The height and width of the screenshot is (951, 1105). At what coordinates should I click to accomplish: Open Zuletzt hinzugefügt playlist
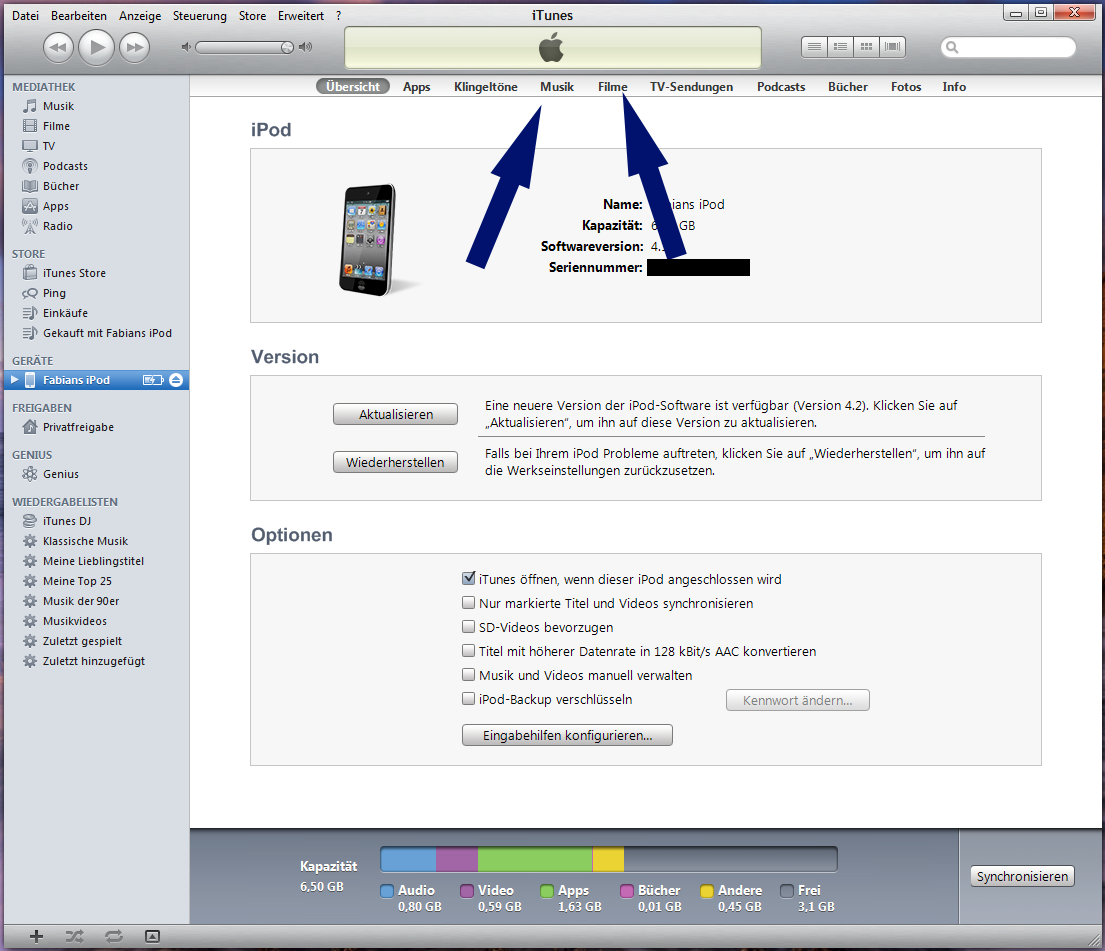tap(94, 661)
